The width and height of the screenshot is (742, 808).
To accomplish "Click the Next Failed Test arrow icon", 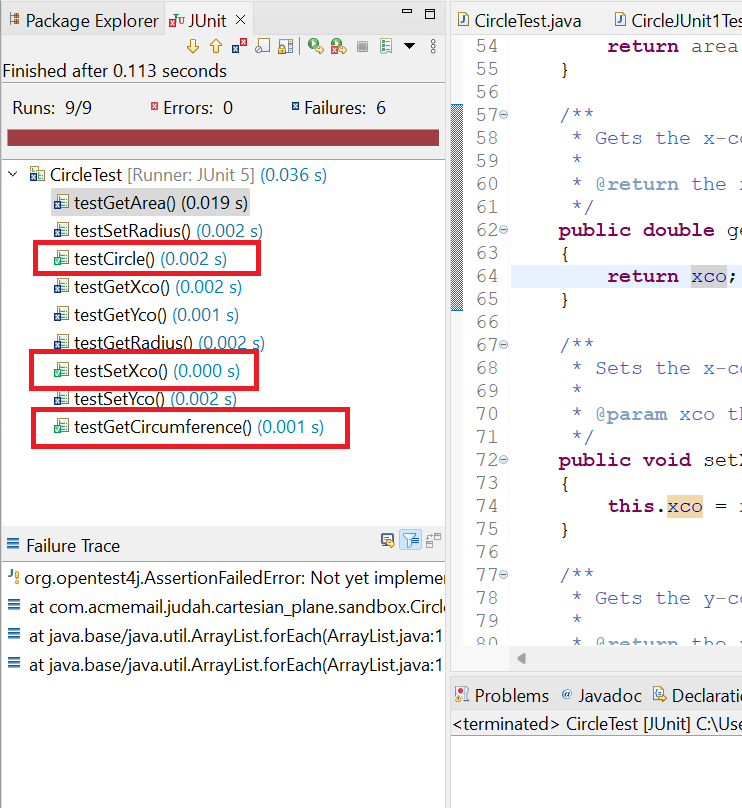I will [x=194, y=46].
